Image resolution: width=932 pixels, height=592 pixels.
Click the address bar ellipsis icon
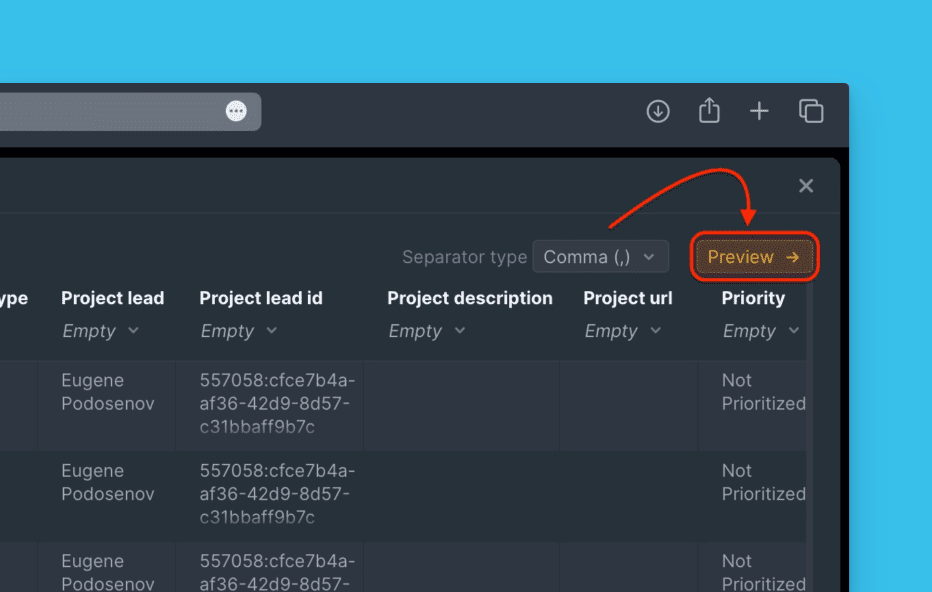(x=236, y=111)
